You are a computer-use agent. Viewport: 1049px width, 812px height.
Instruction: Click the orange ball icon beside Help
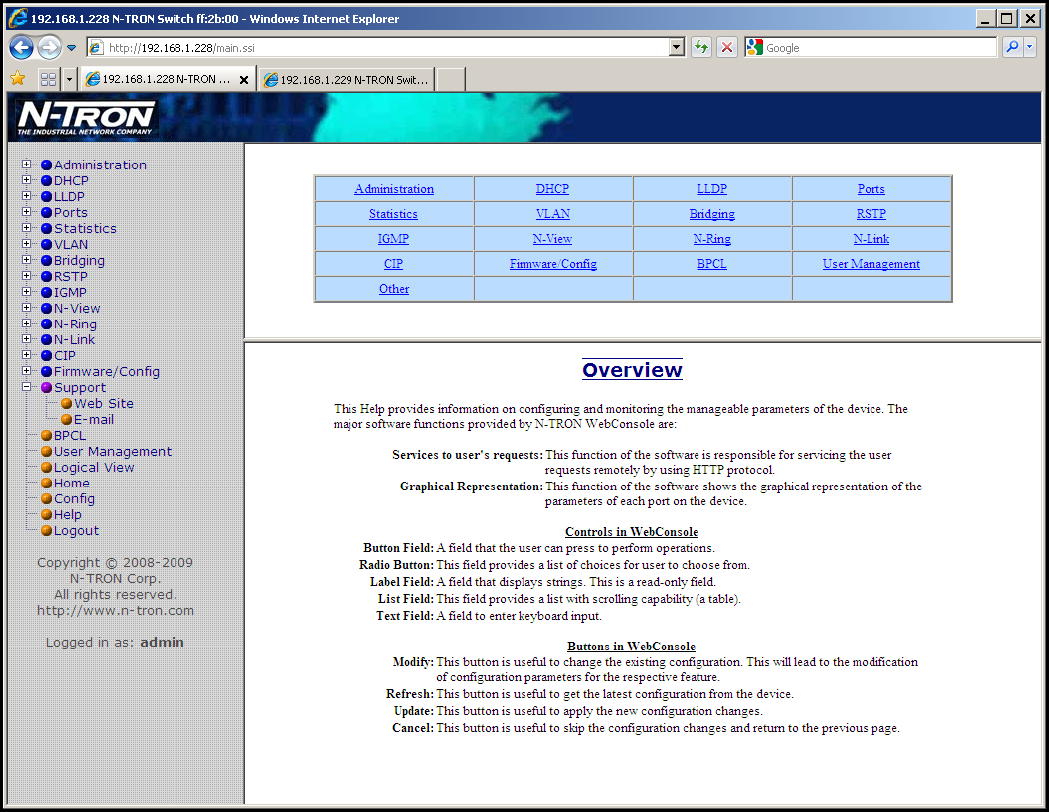(46, 514)
